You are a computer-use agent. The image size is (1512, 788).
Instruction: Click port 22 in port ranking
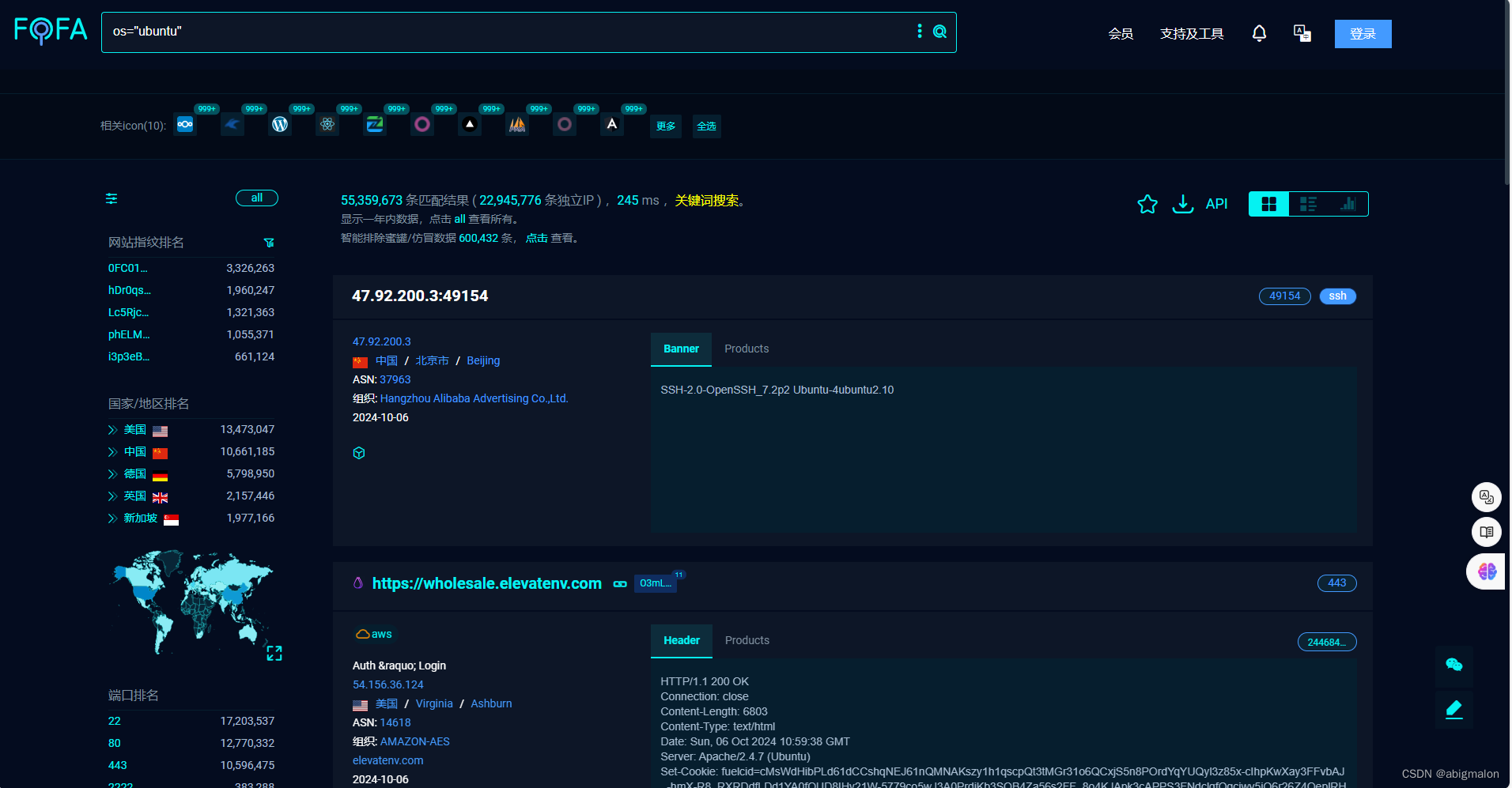pyautogui.click(x=115, y=721)
